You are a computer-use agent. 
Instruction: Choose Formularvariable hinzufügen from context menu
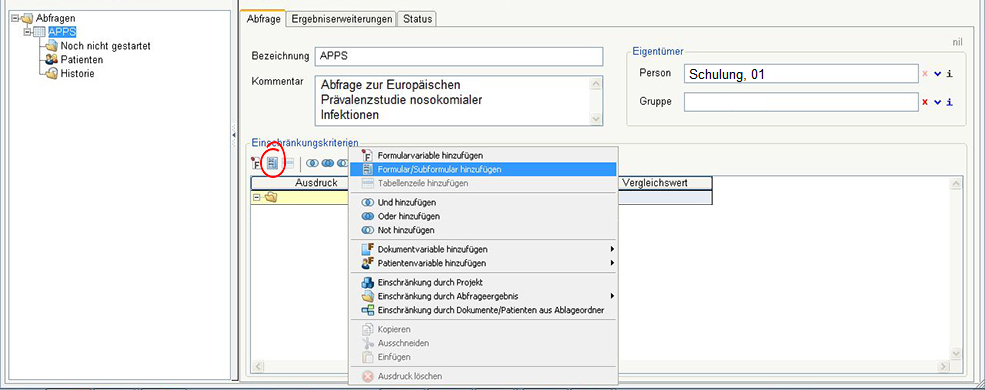pyautogui.click(x=484, y=155)
